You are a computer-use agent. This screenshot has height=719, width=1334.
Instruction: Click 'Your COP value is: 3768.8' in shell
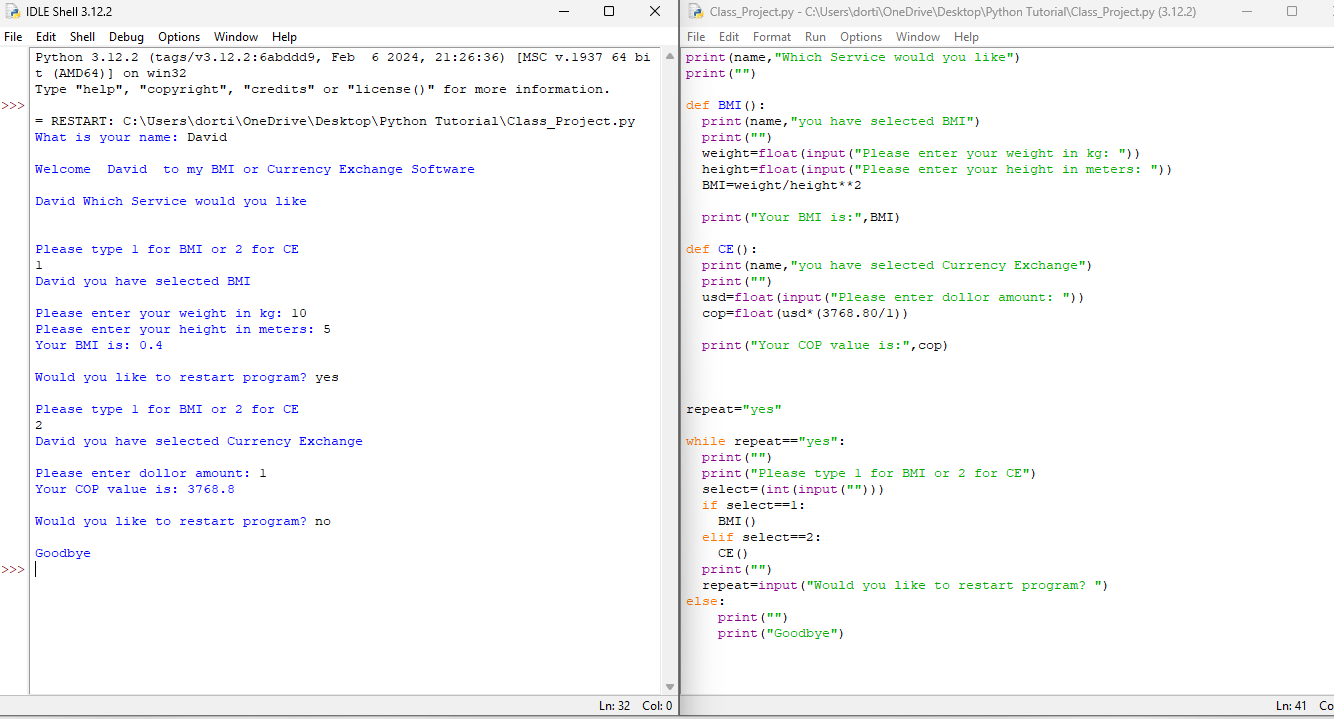pyautogui.click(x=135, y=489)
